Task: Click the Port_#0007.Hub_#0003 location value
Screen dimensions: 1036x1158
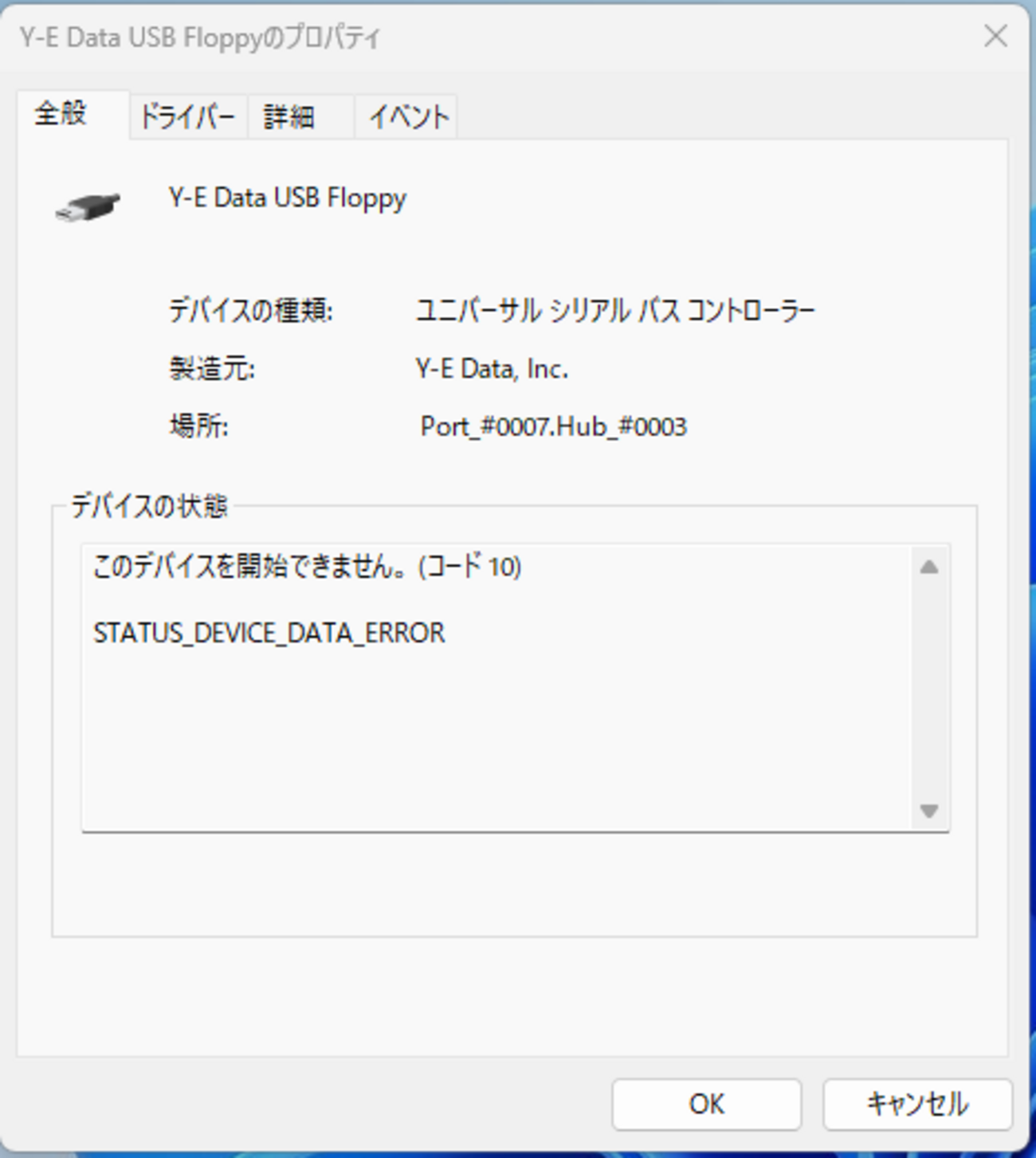Action: click(x=553, y=427)
